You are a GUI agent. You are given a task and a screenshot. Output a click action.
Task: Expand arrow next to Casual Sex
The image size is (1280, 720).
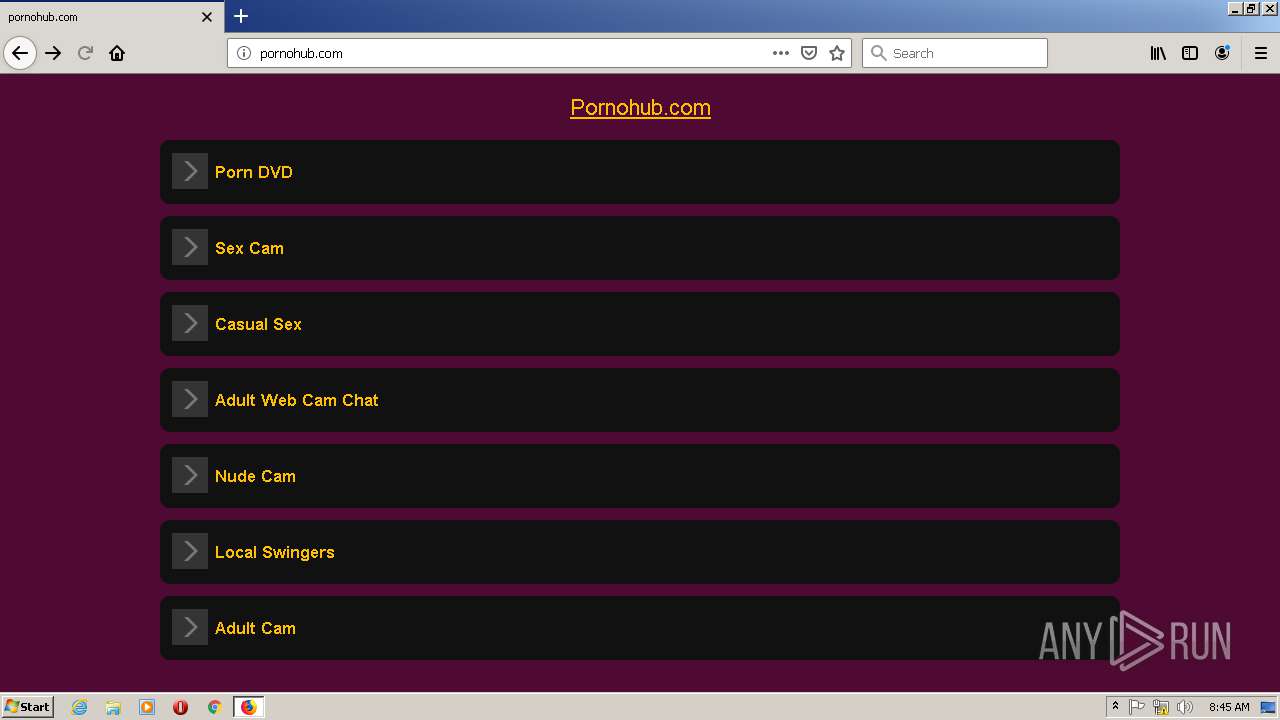tap(190, 323)
